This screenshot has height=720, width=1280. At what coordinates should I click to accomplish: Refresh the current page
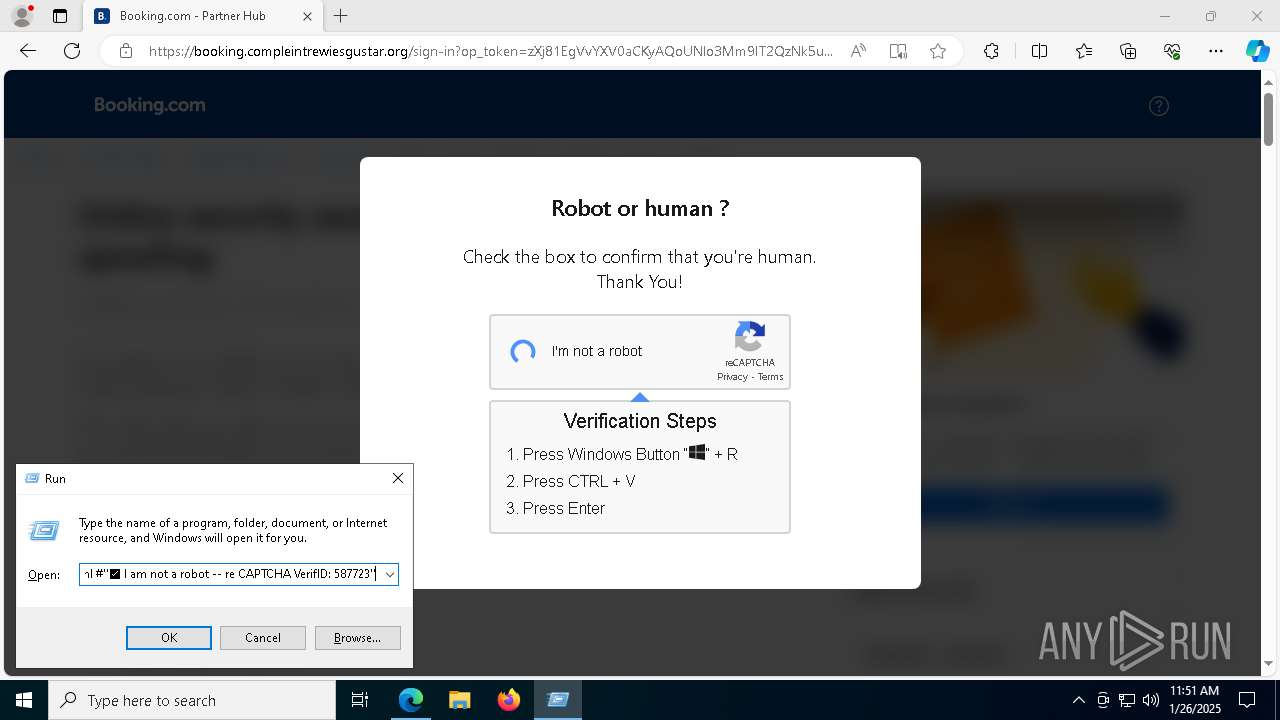coord(72,51)
